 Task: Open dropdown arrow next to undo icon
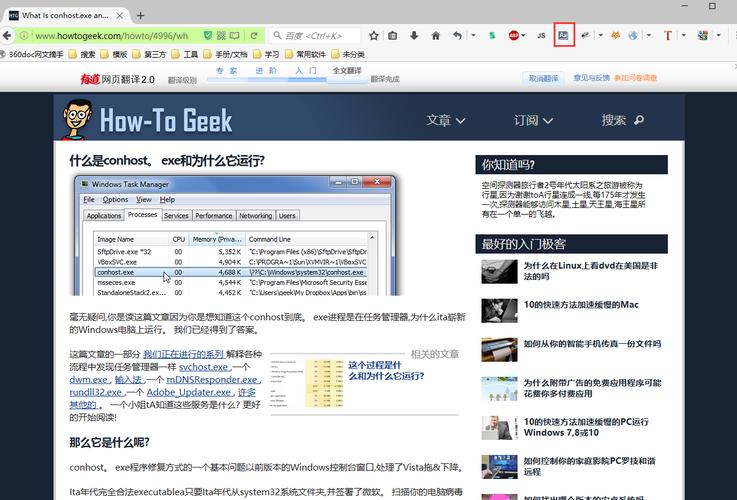(473, 35)
